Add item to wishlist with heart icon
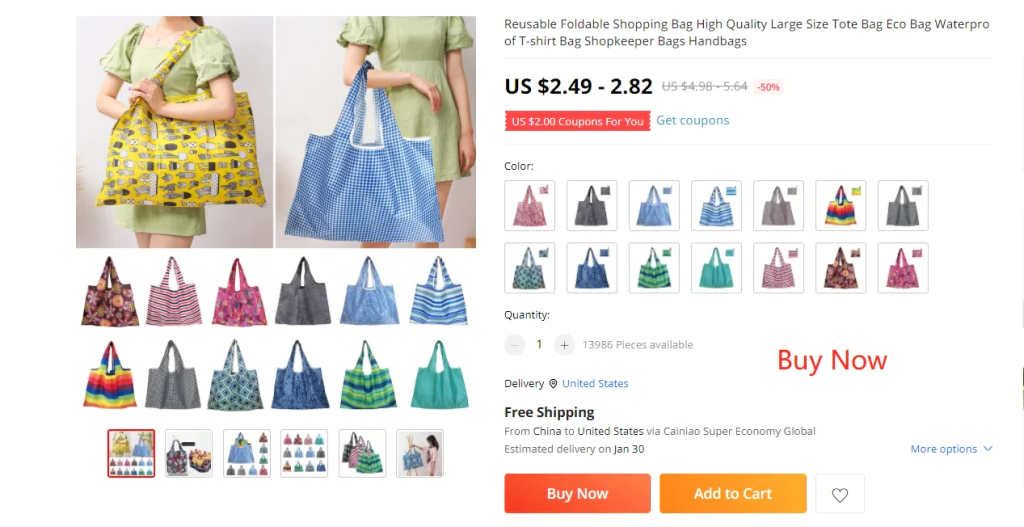This screenshot has width=1024, height=527. 840,494
